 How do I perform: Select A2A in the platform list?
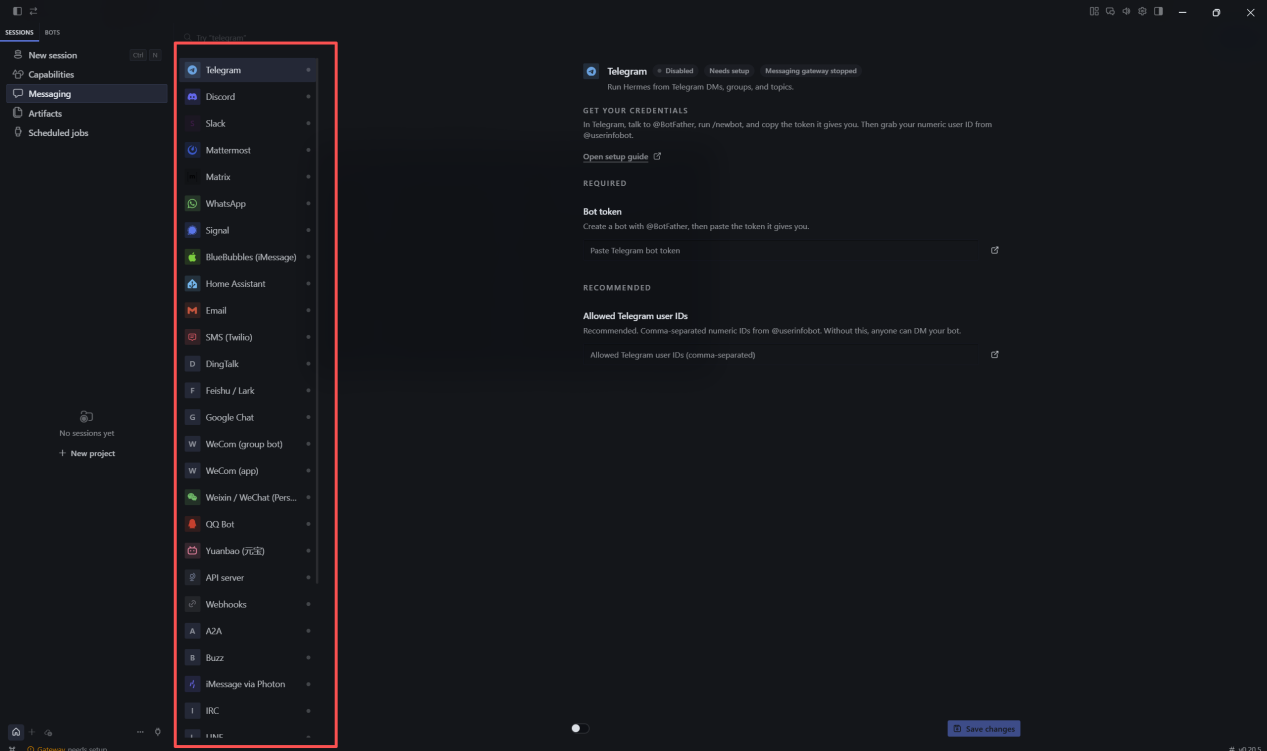(248, 631)
